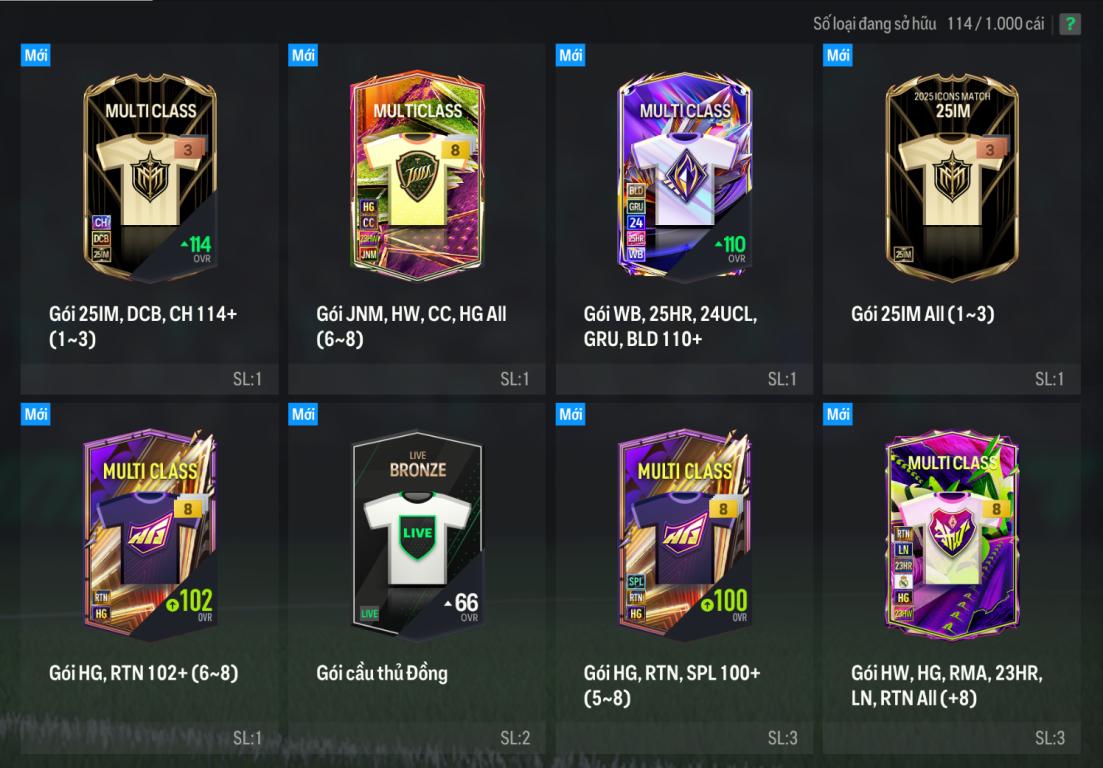Click the Mới badge on the Bronze pack

pyautogui.click(x=303, y=414)
